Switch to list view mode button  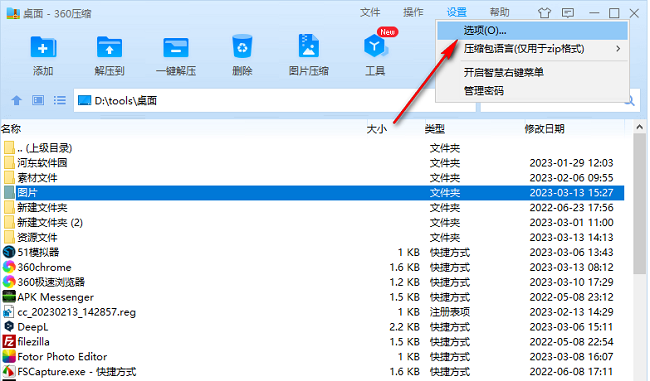tap(60, 100)
